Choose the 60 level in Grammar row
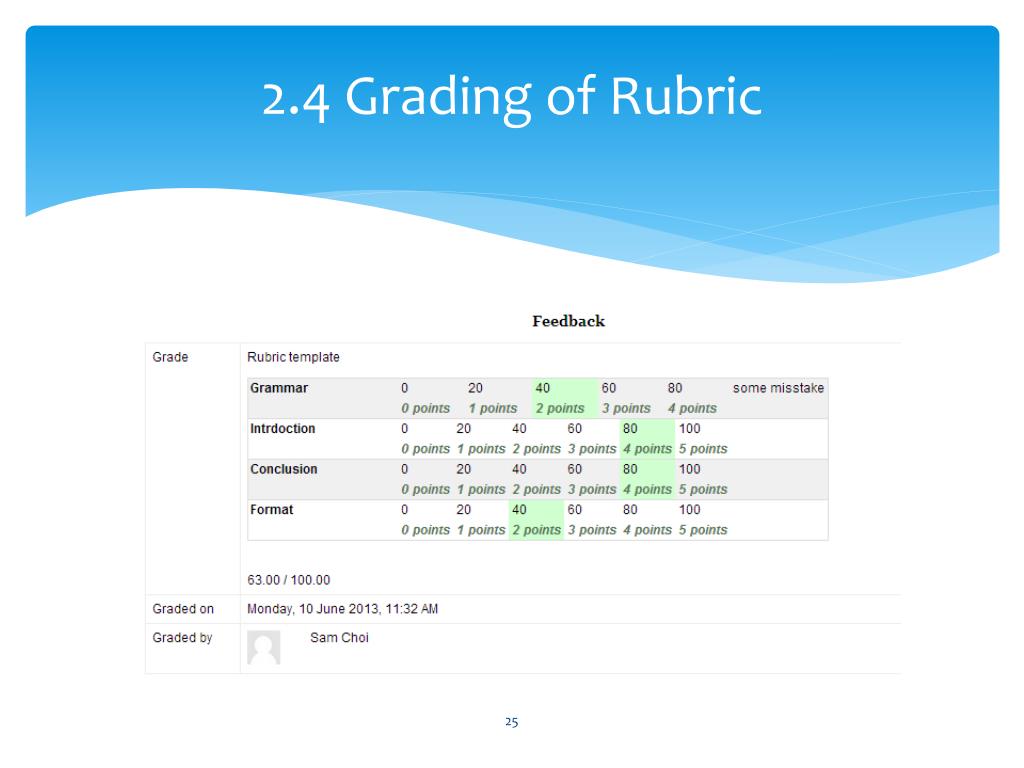1024x768 pixels. pyautogui.click(x=632, y=398)
